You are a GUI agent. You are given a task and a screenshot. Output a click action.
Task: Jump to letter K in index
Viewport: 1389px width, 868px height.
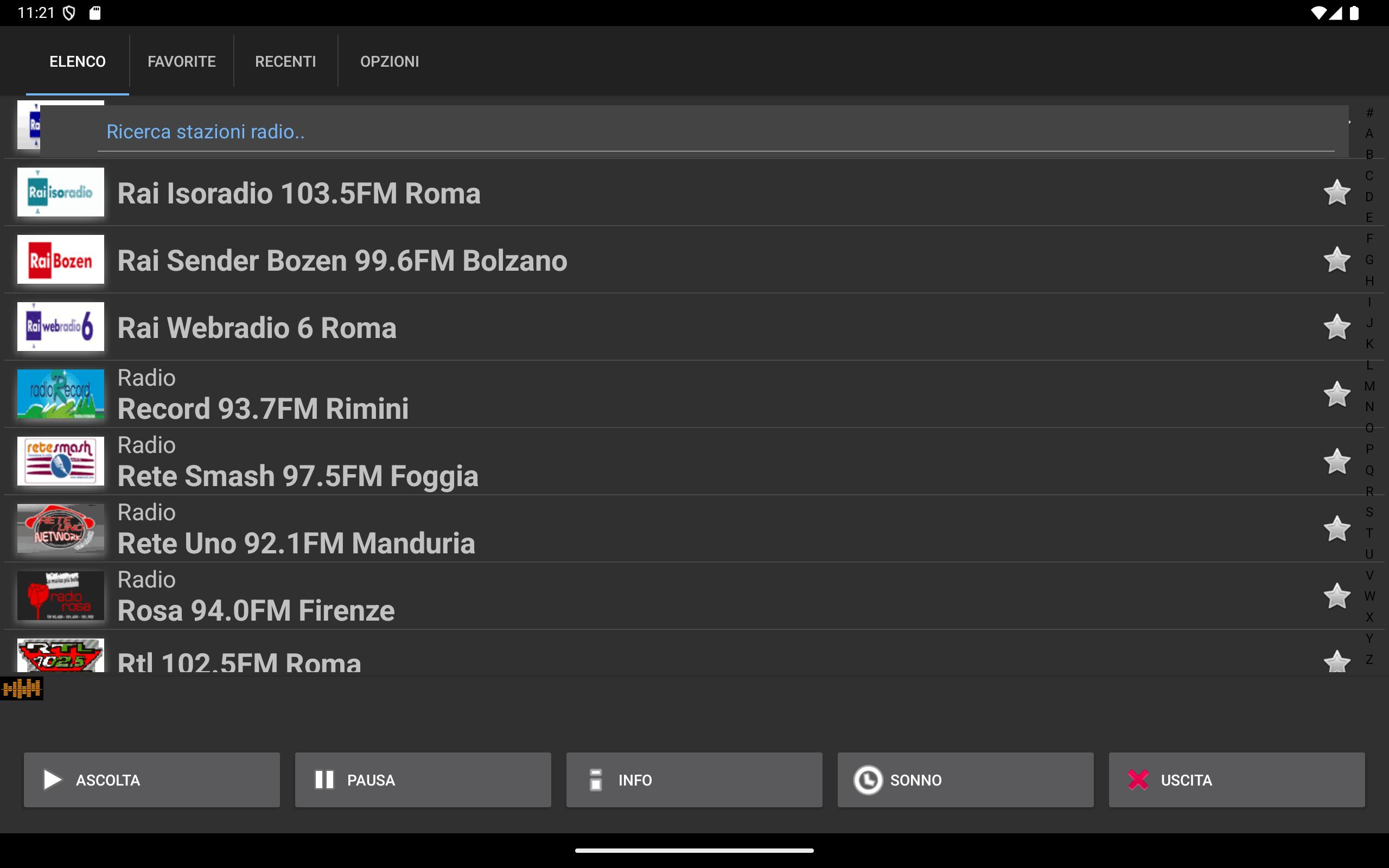(x=1369, y=344)
